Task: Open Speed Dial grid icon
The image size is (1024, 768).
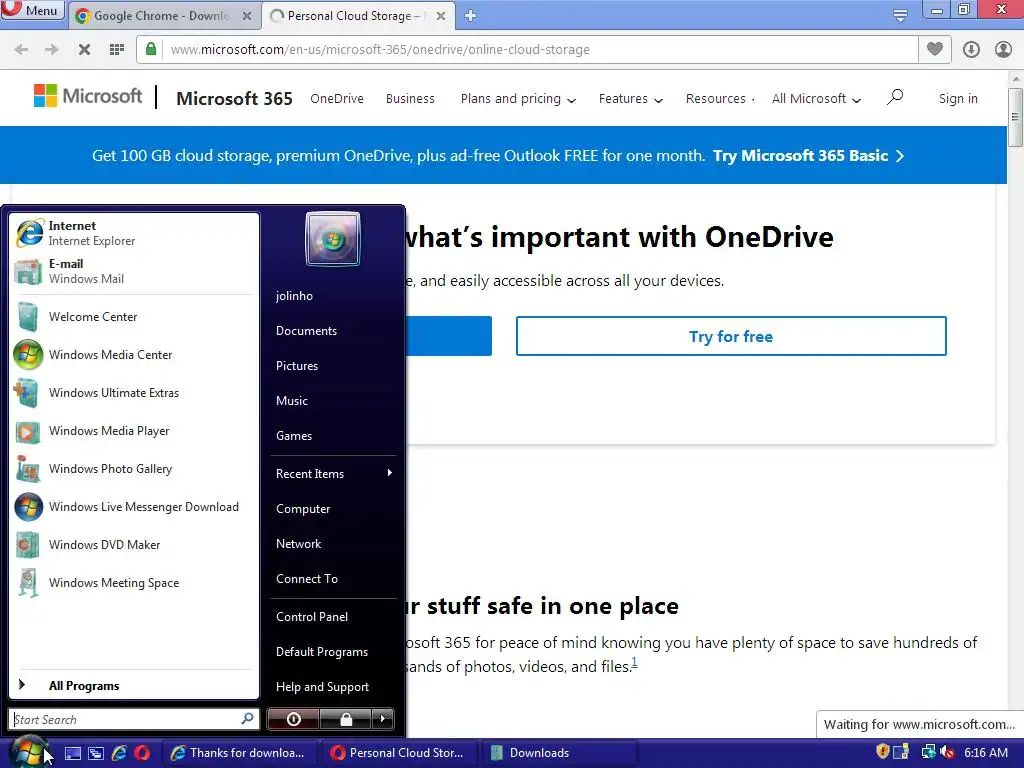Action: tap(117, 50)
